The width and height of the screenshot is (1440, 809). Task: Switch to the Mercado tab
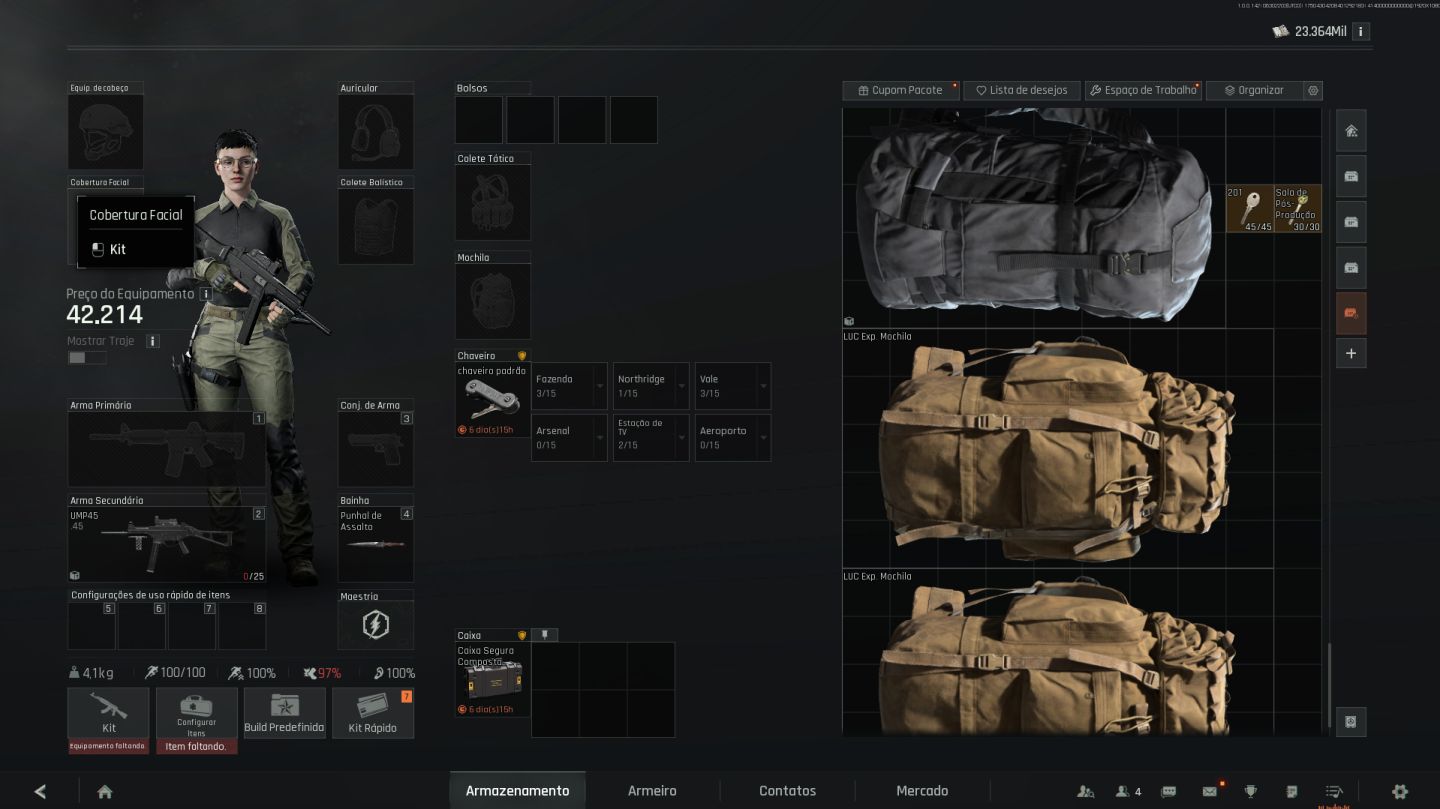point(922,791)
